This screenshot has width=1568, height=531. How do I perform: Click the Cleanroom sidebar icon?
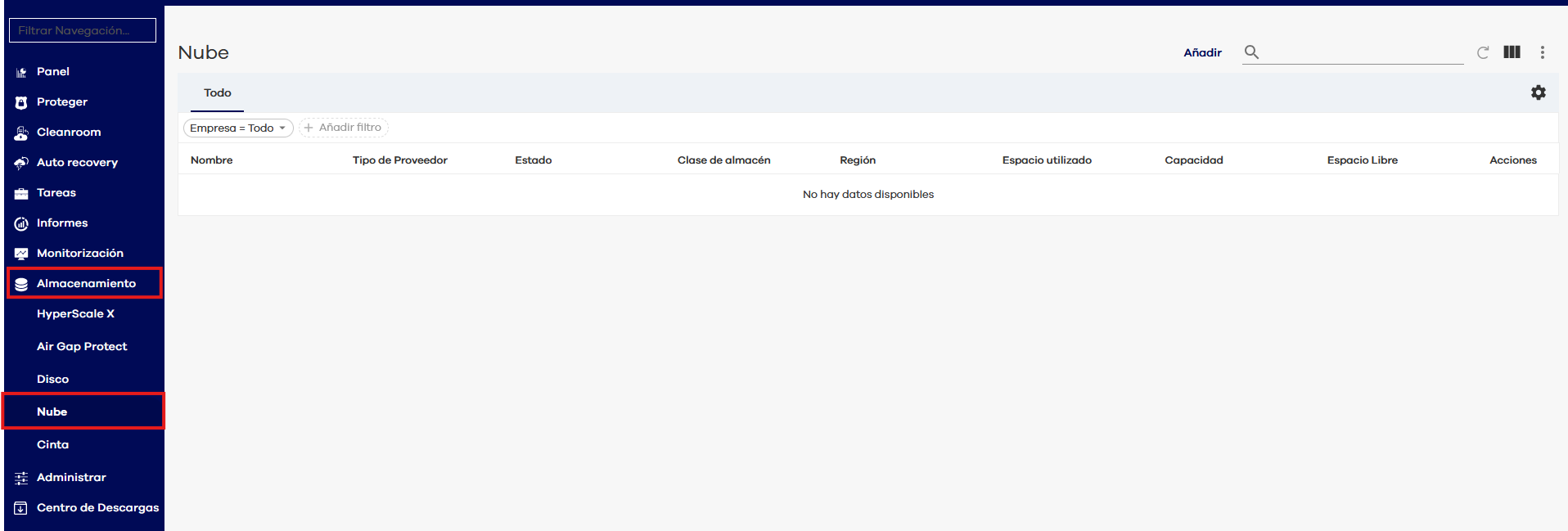tap(21, 133)
